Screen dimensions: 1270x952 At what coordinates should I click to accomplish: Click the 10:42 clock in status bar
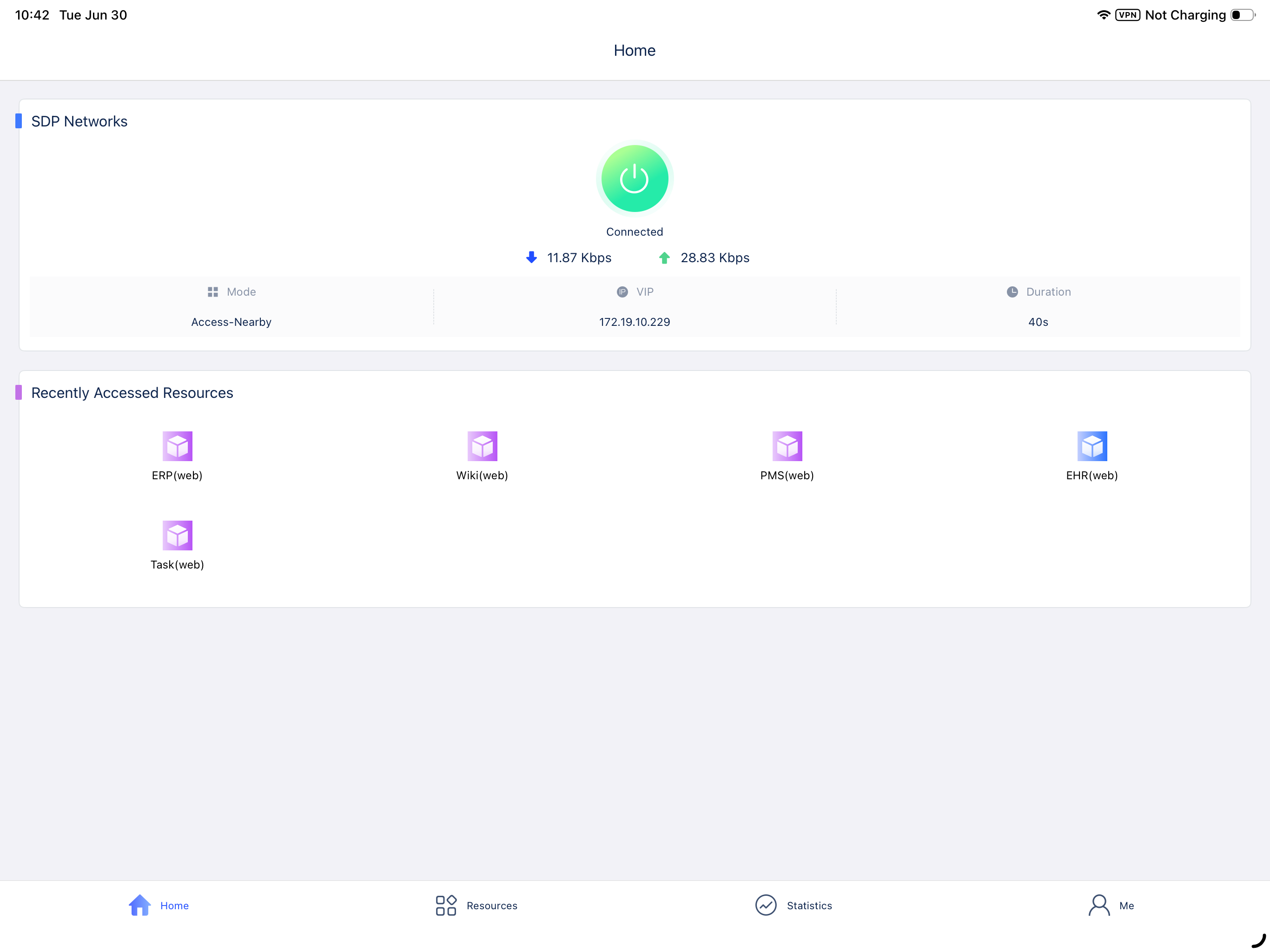[x=32, y=15]
